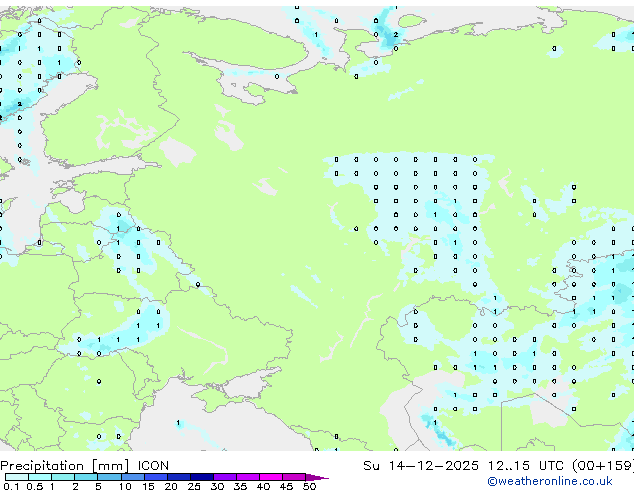Click the "ICON" model name label
The width and height of the screenshot is (634, 490).
point(153,466)
